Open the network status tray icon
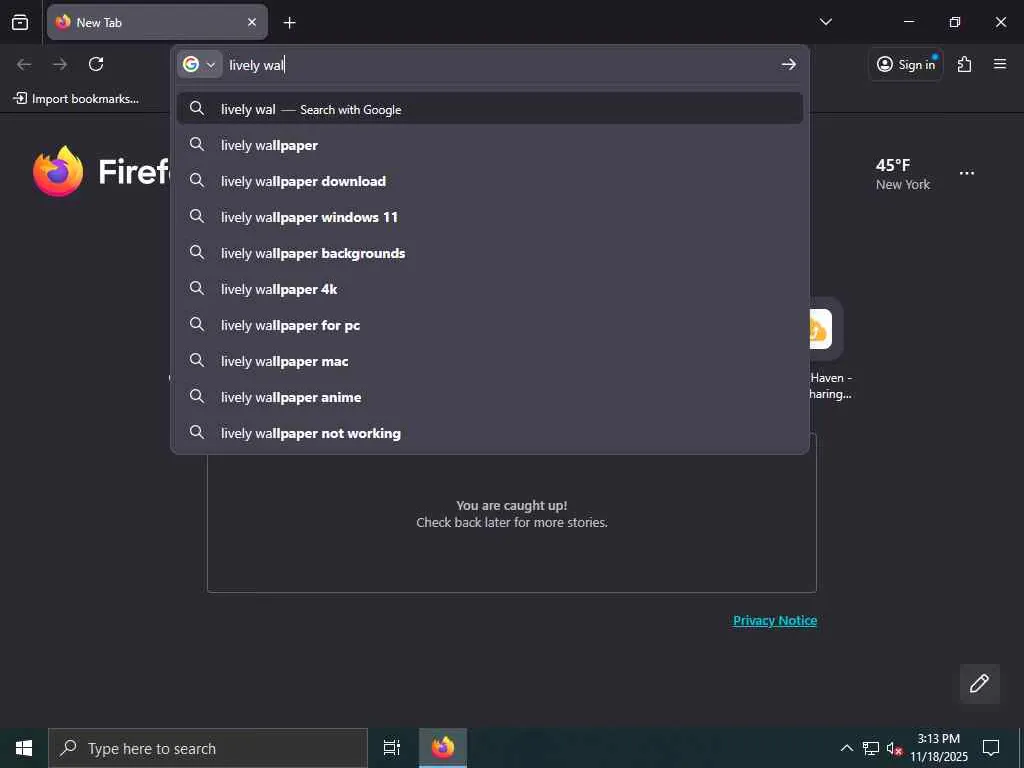Image resolution: width=1024 pixels, height=768 pixels. (871, 748)
